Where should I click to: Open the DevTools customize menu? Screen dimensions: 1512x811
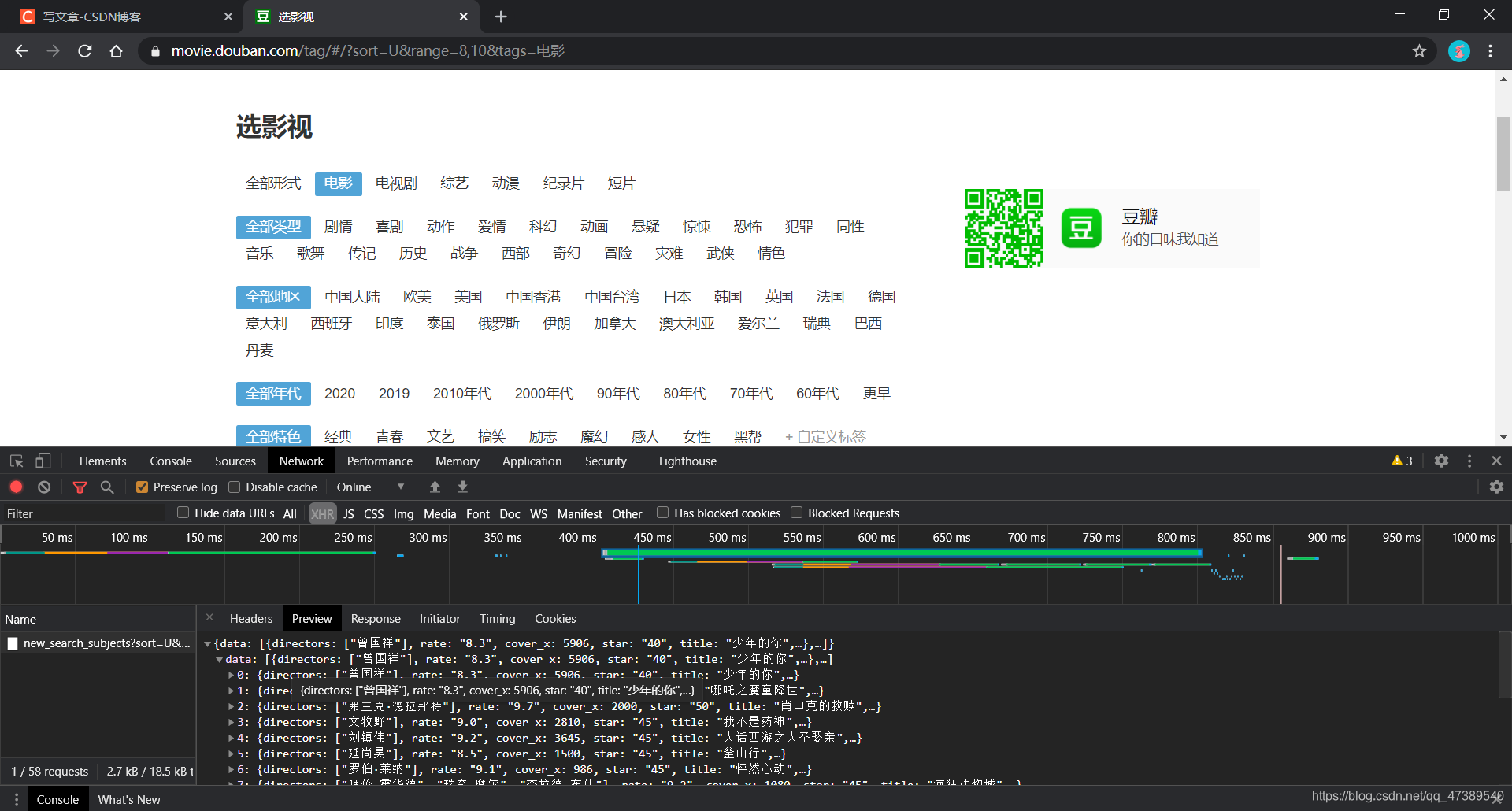pos(1469,461)
